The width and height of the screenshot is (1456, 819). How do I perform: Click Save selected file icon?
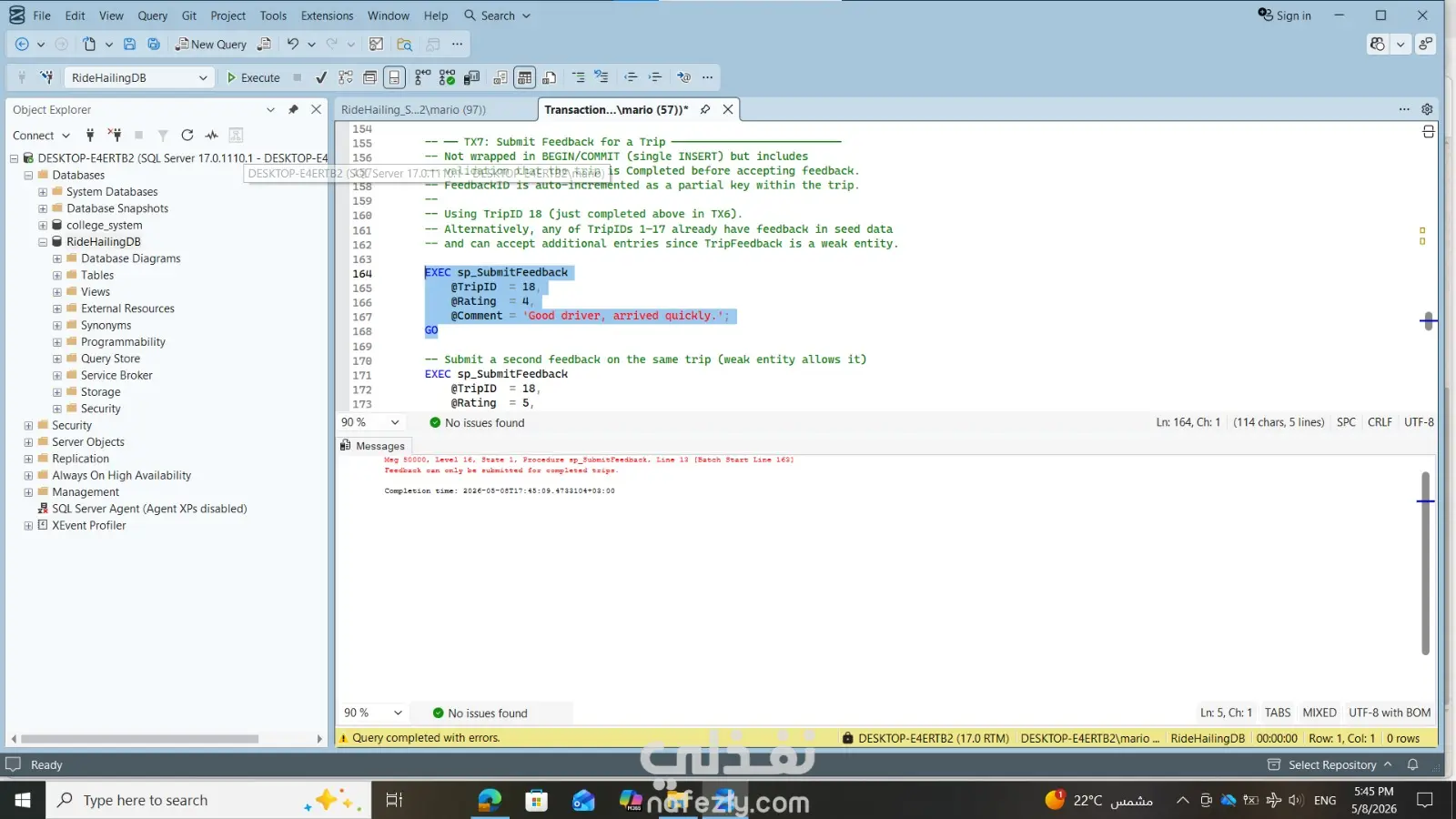click(x=130, y=44)
